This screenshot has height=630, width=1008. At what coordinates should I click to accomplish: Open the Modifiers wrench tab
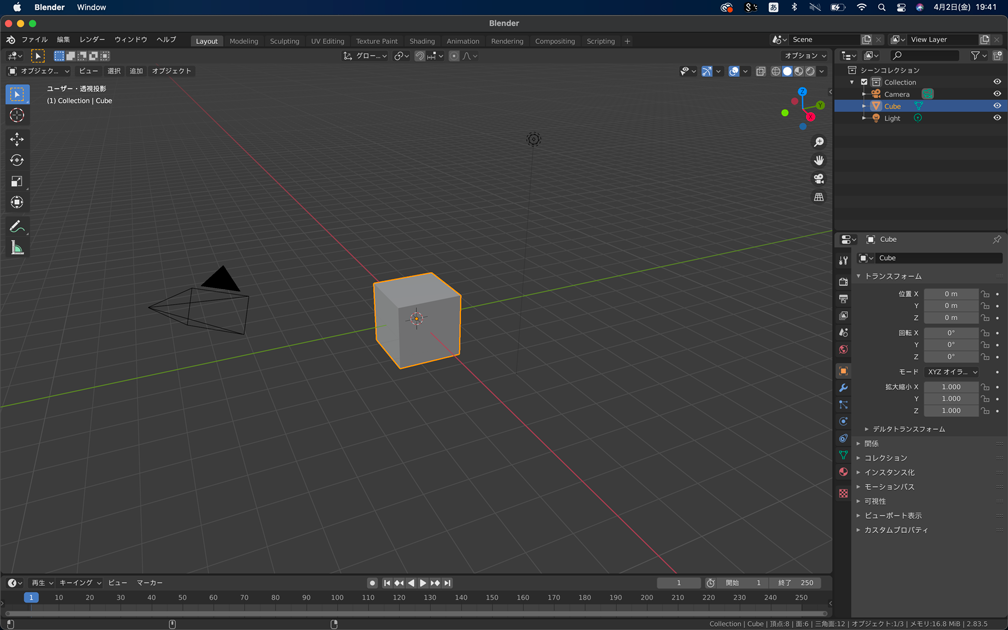click(x=843, y=388)
